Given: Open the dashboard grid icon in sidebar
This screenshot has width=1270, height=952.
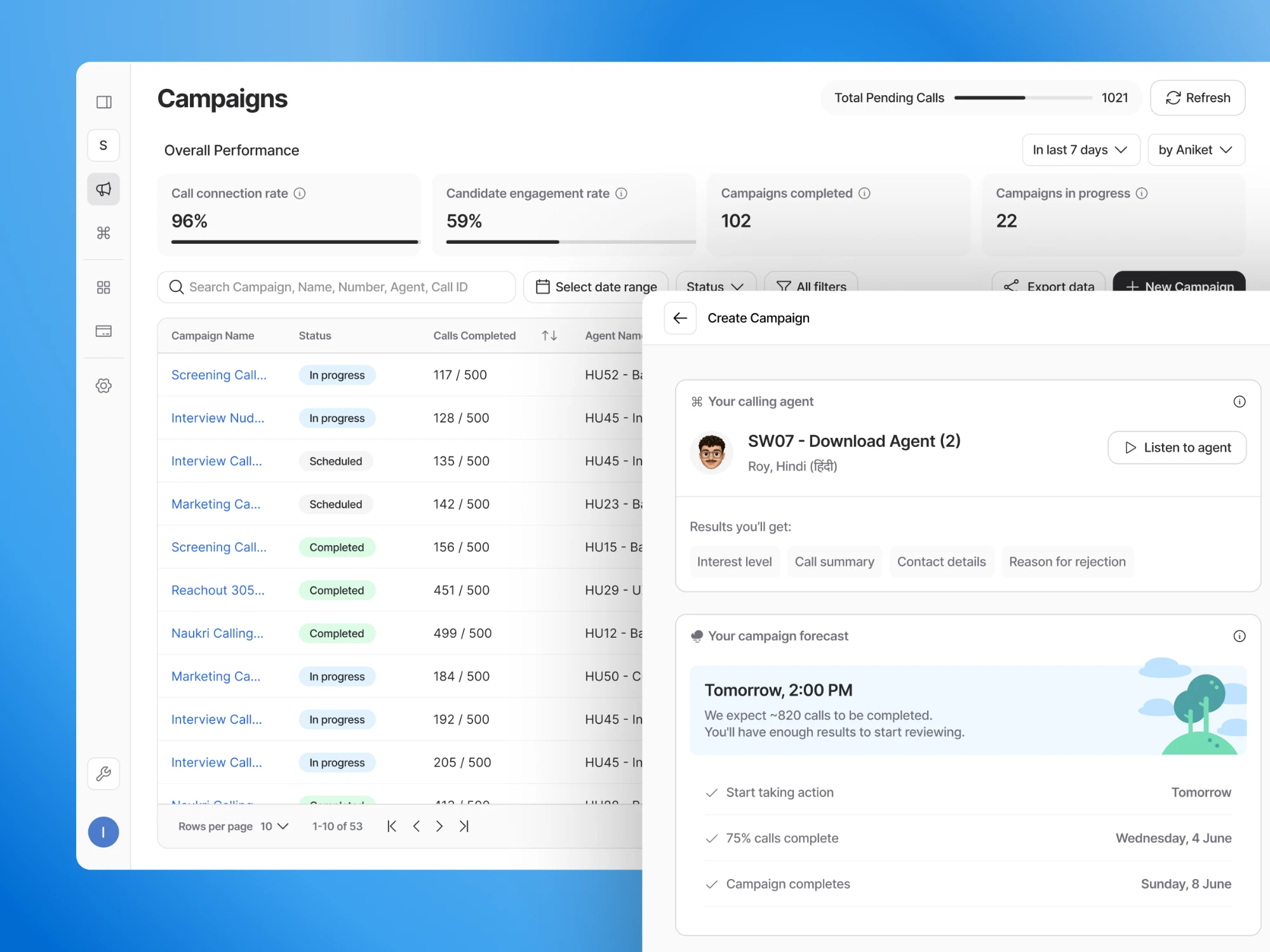Looking at the screenshot, I should point(104,288).
